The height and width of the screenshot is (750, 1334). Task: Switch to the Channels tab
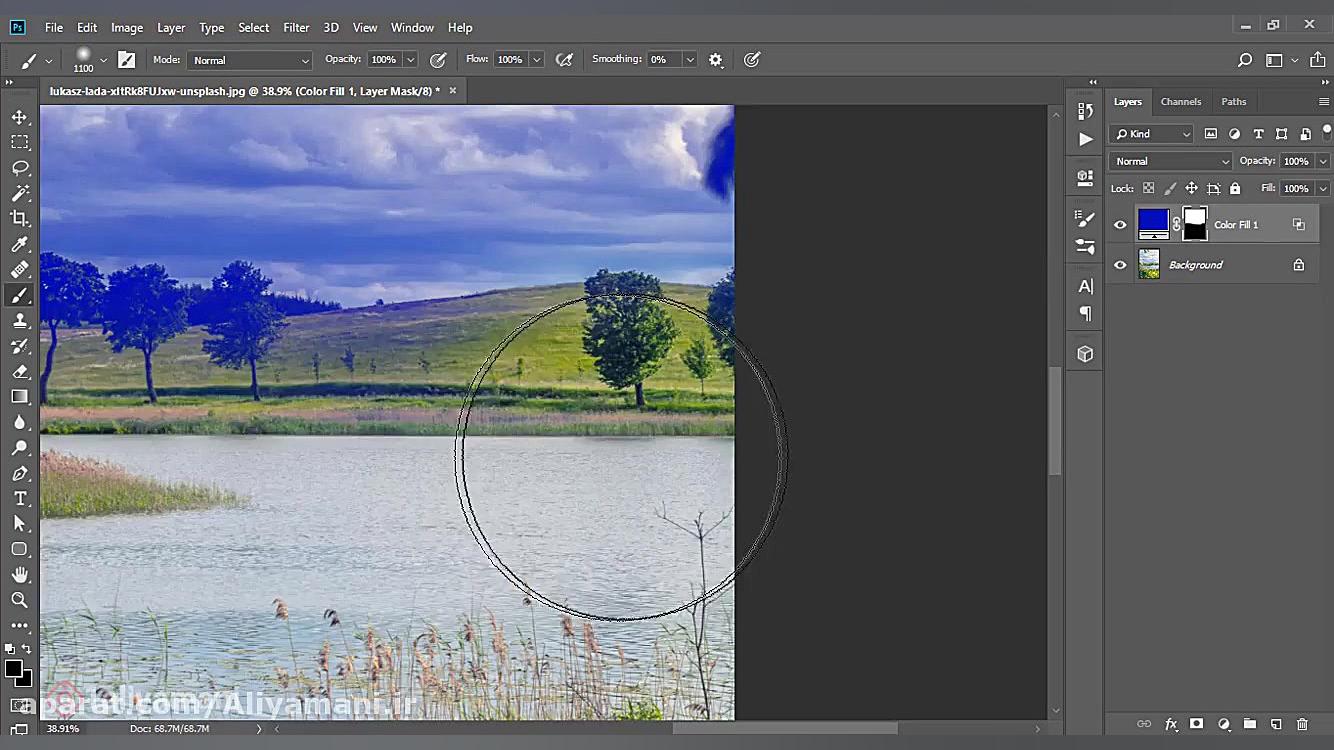tap(1180, 102)
